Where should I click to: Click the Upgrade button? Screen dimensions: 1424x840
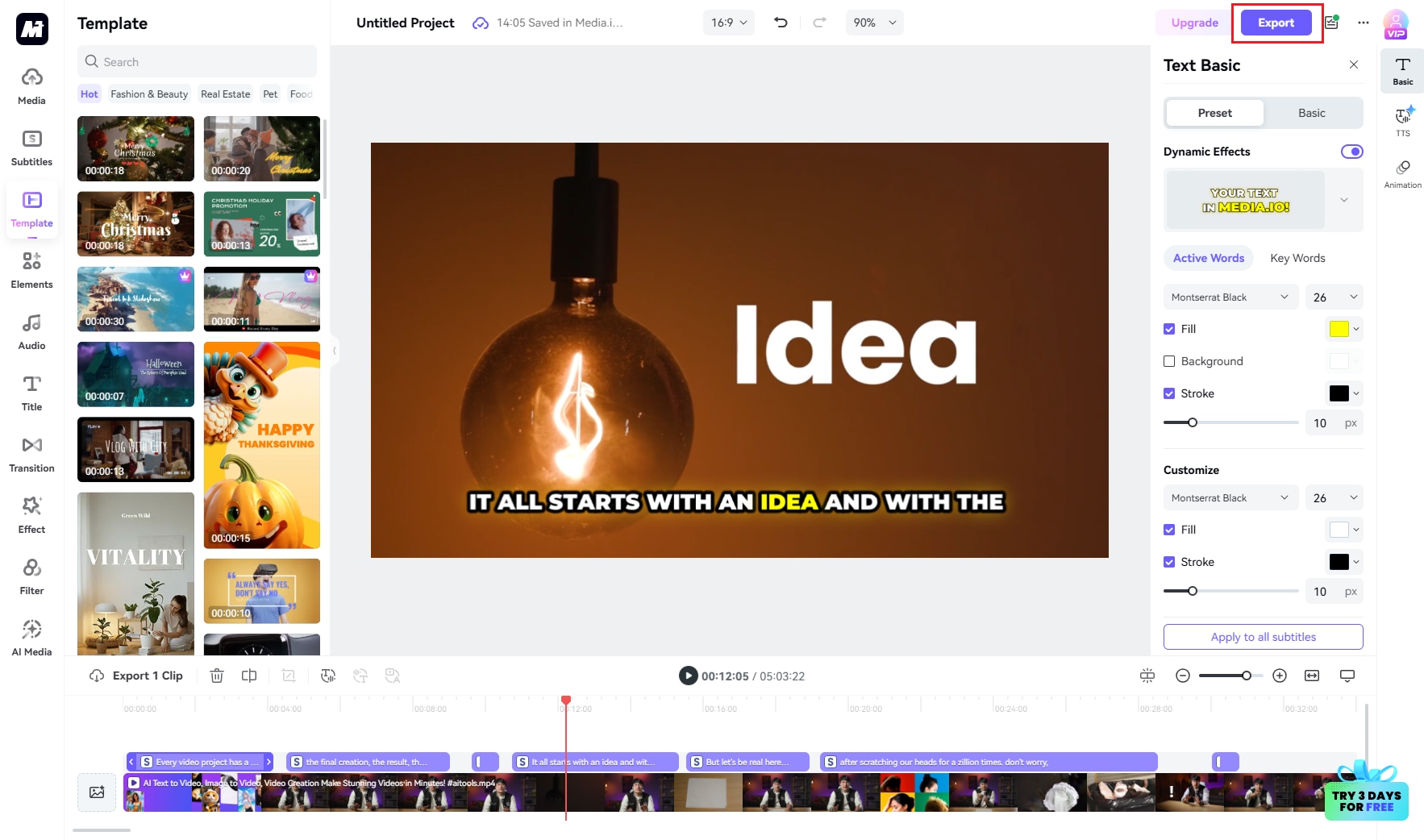[1194, 23]
